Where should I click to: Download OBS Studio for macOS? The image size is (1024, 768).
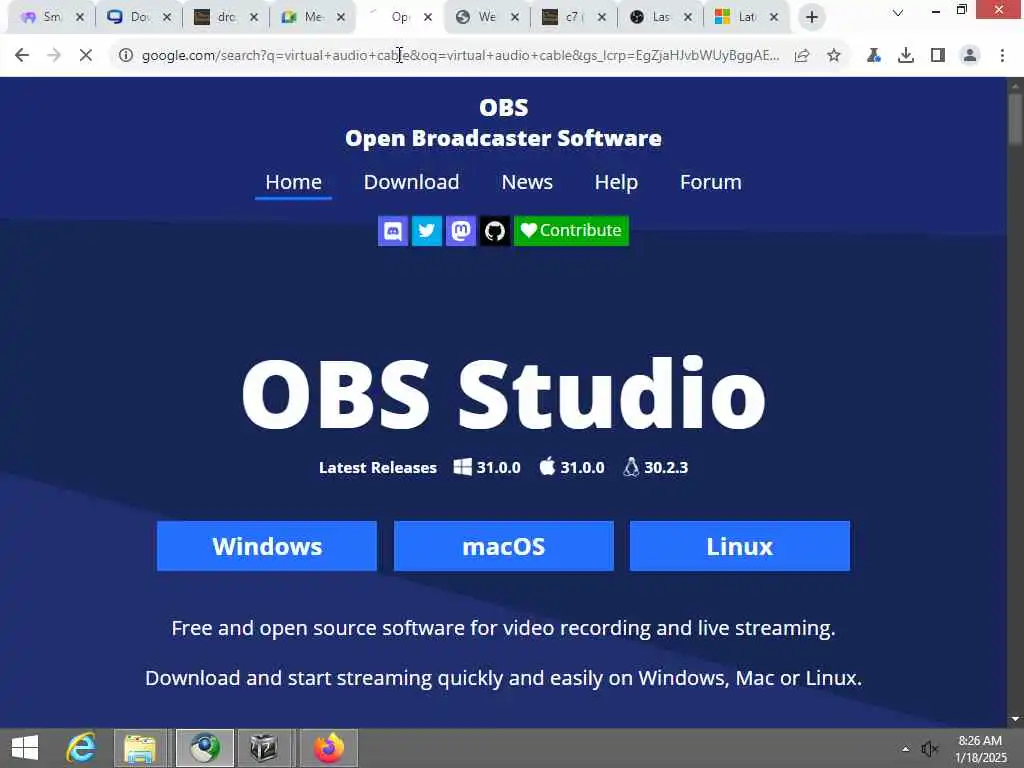(504, 546)
